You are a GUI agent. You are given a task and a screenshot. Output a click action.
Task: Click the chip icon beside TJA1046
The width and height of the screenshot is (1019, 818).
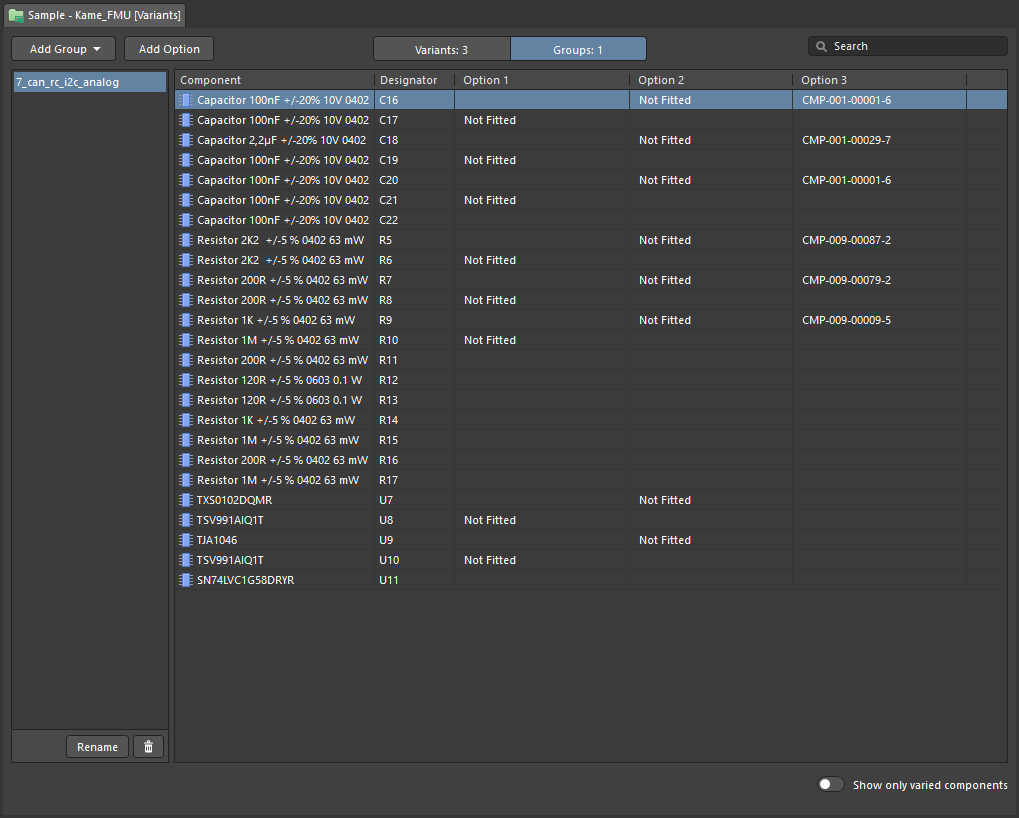[x=185, y=540]
